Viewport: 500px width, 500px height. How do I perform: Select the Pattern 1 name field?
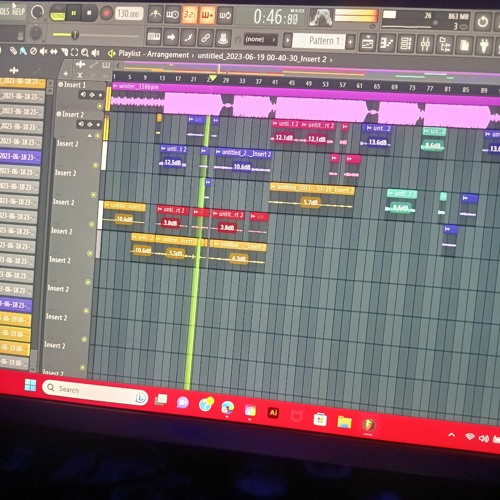[319, 41]
